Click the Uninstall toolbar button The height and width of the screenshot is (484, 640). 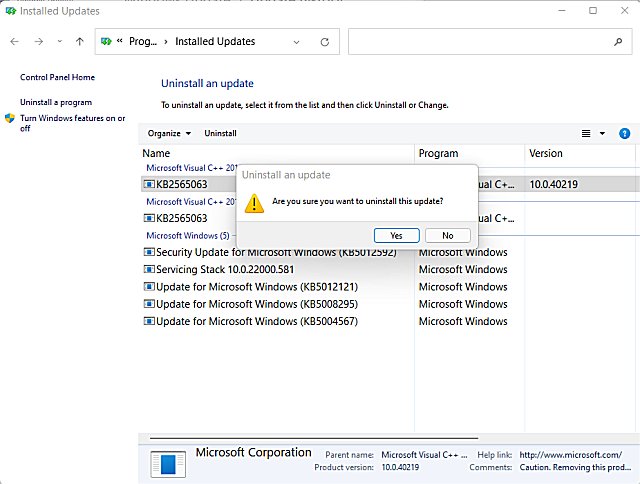pyautogui.click(x=220, y=133)
